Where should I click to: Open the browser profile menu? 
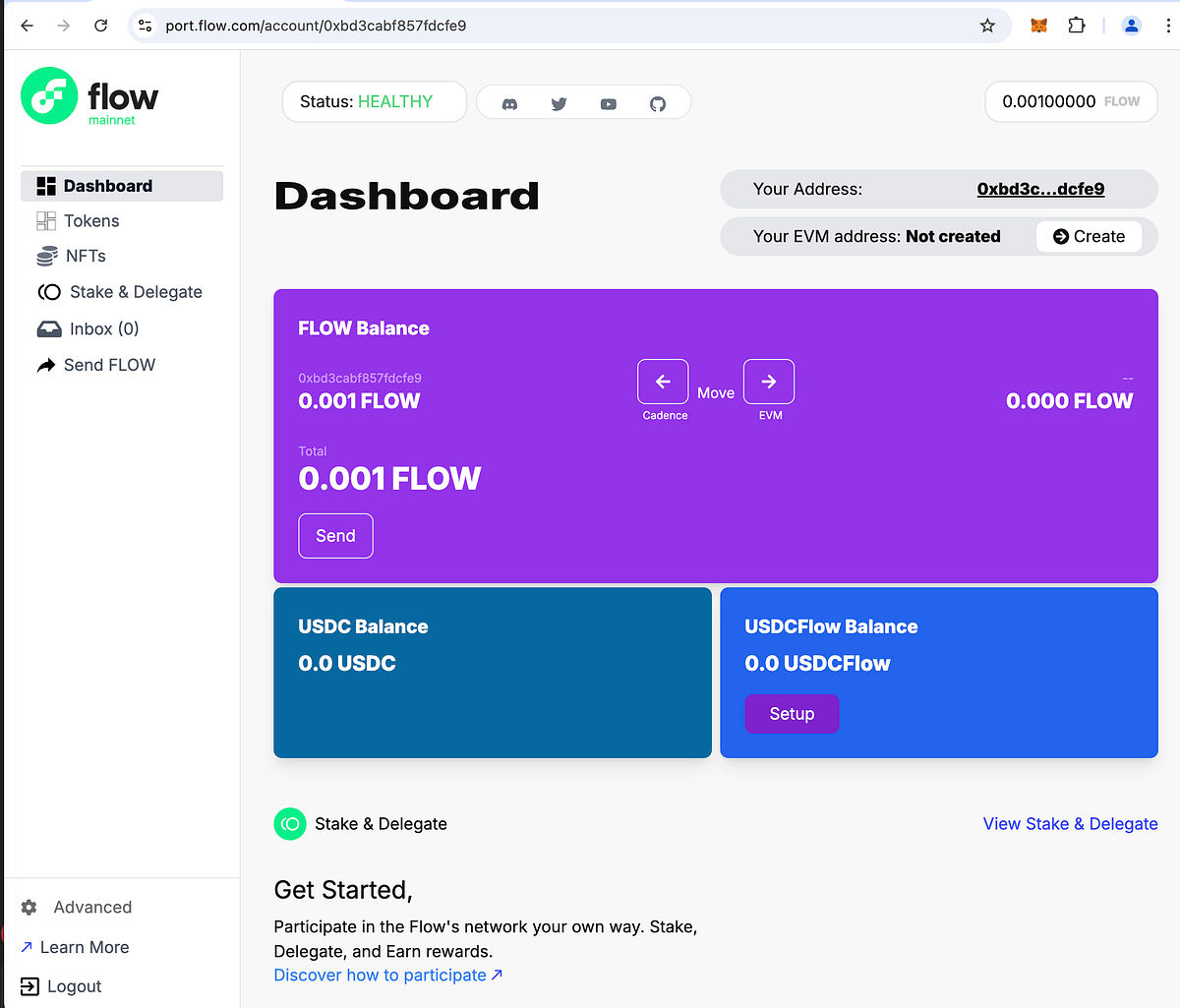1131,25
